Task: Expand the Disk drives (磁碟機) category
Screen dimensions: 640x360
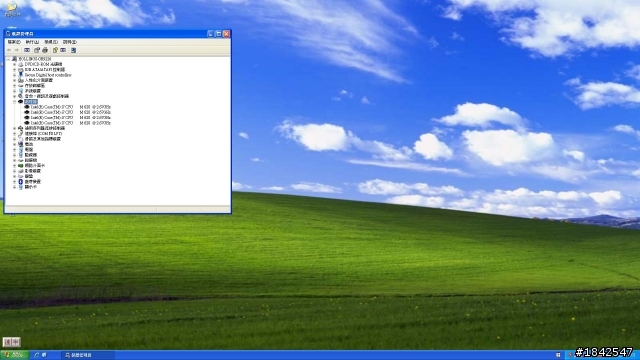Action: tap(14, 160)
